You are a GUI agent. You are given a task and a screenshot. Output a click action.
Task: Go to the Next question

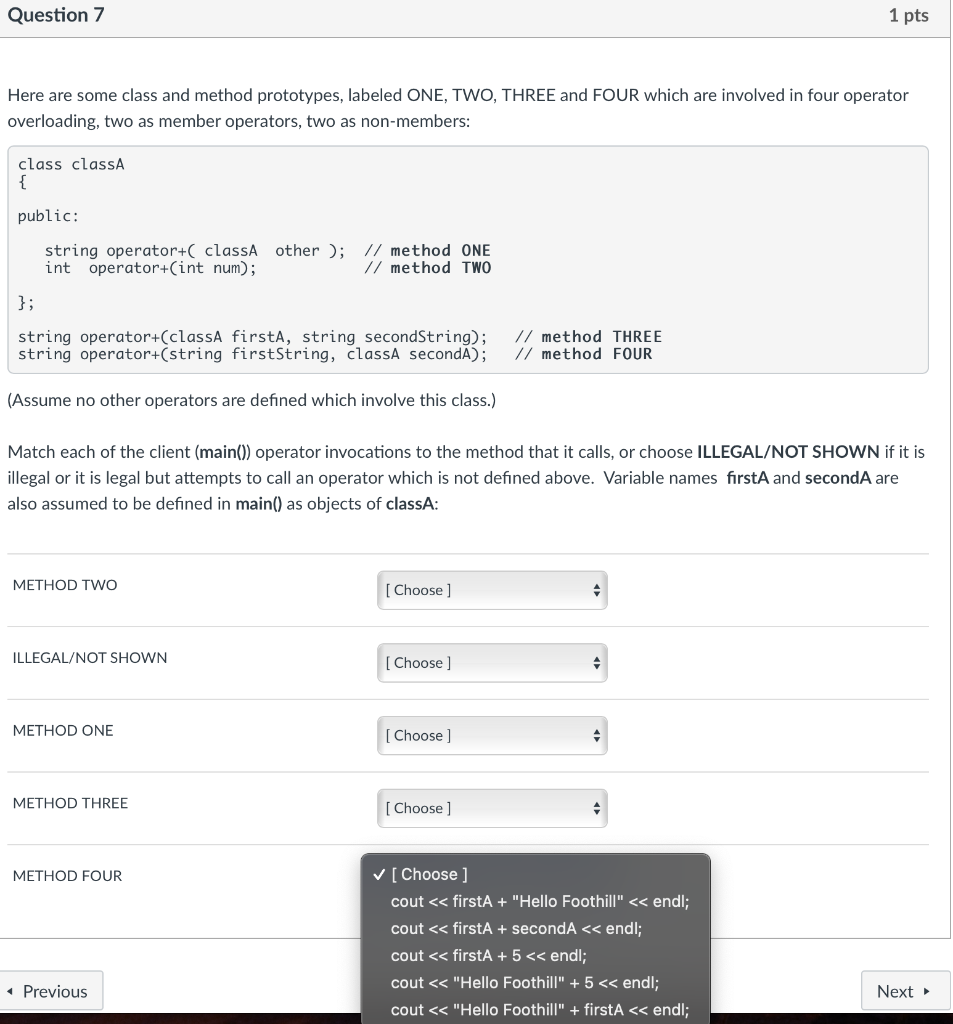905,991
